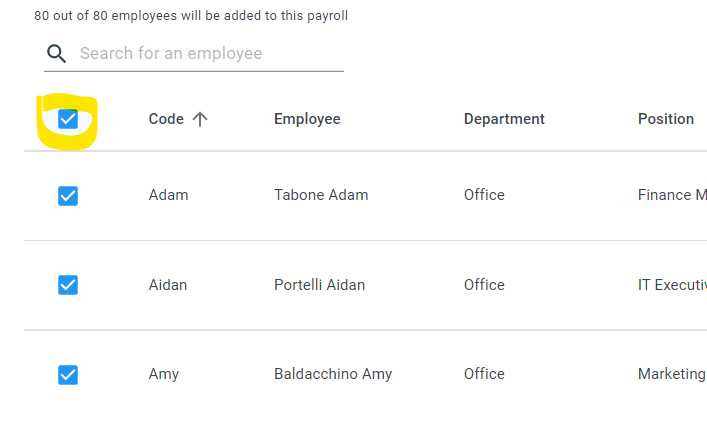Select the Aidan employee code cell
The image size is (707, 445).
point(168,285)
